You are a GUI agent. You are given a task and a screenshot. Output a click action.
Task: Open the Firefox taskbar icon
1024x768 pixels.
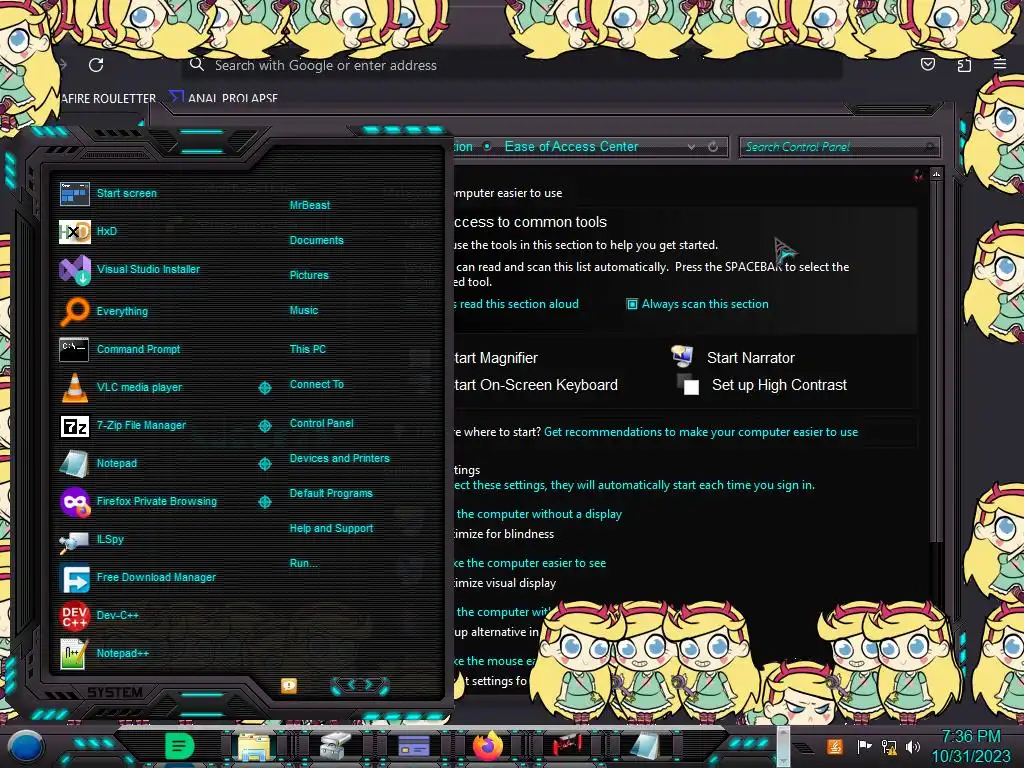(x=488, y=746)
